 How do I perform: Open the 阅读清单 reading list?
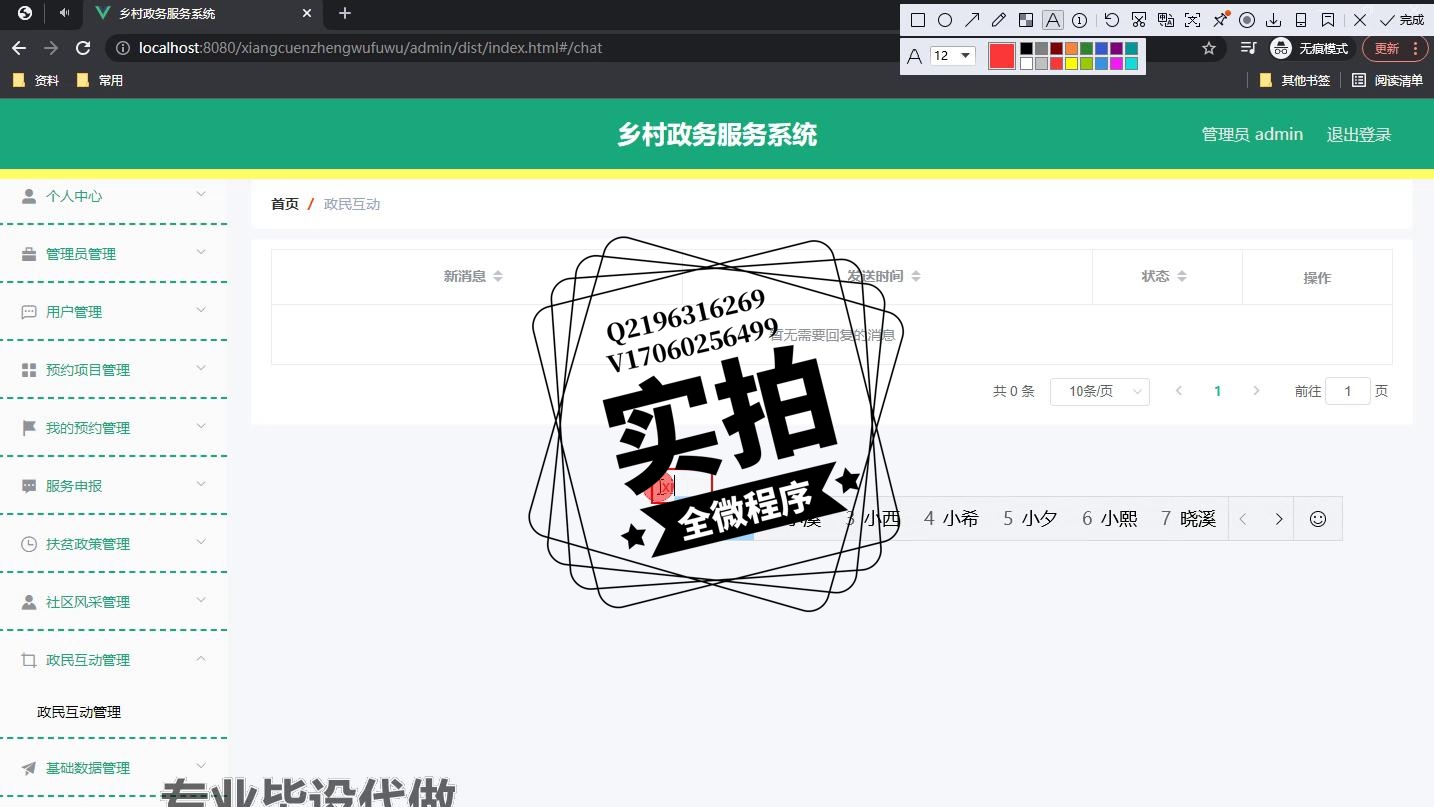point(1387,80)
